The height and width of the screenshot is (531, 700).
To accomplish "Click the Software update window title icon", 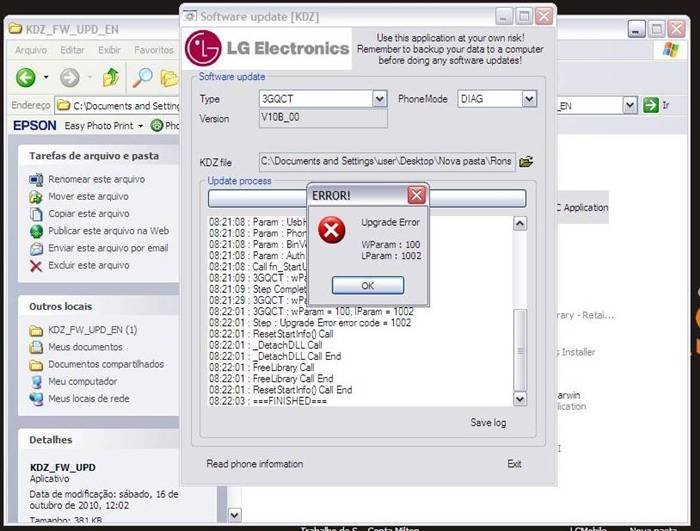I will 191,17.
